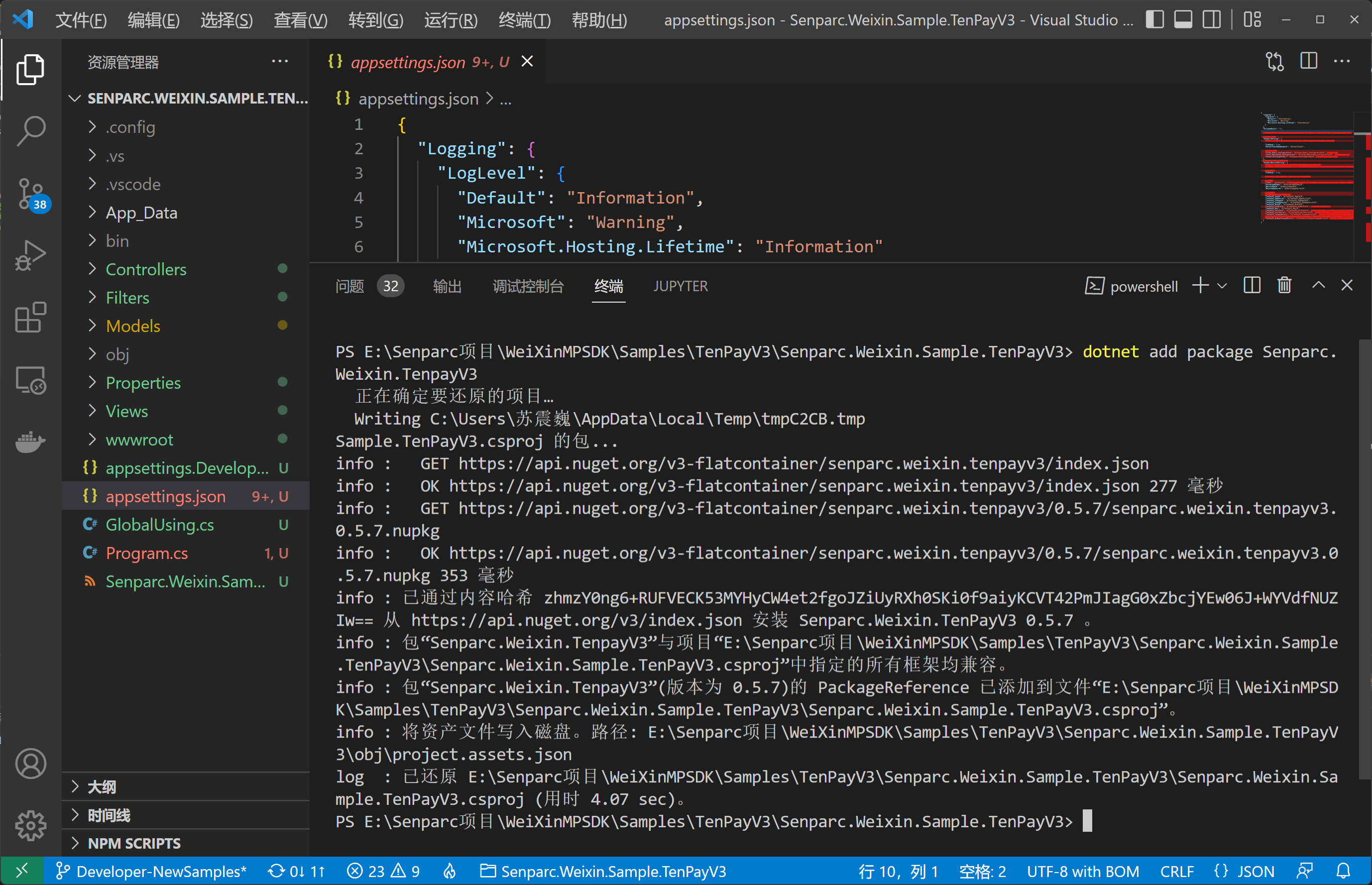
Task: Open the Accounts menu icon
Action: click(x=30, y=764)
